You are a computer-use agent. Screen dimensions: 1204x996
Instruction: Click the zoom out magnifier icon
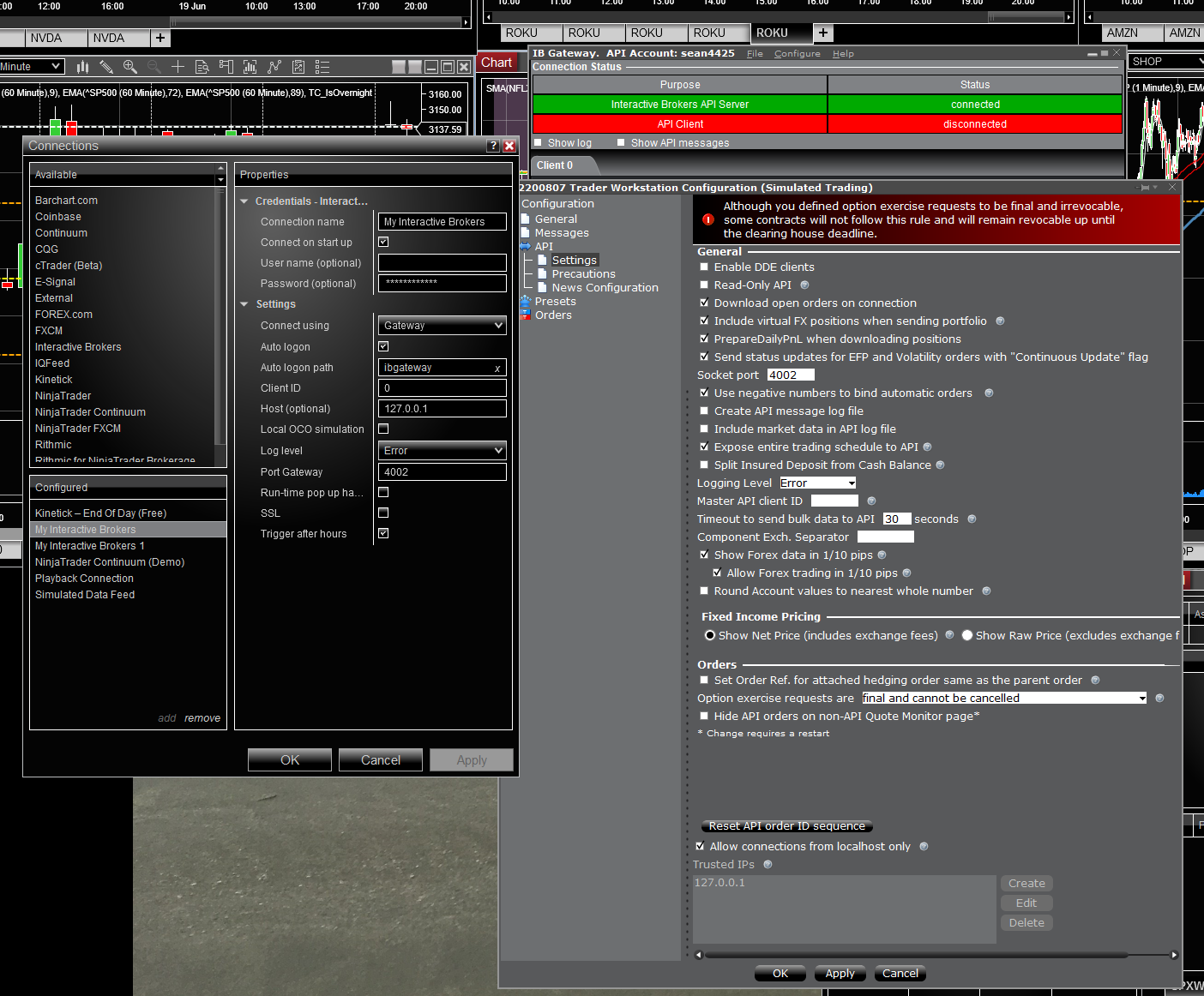pos(154,67)
